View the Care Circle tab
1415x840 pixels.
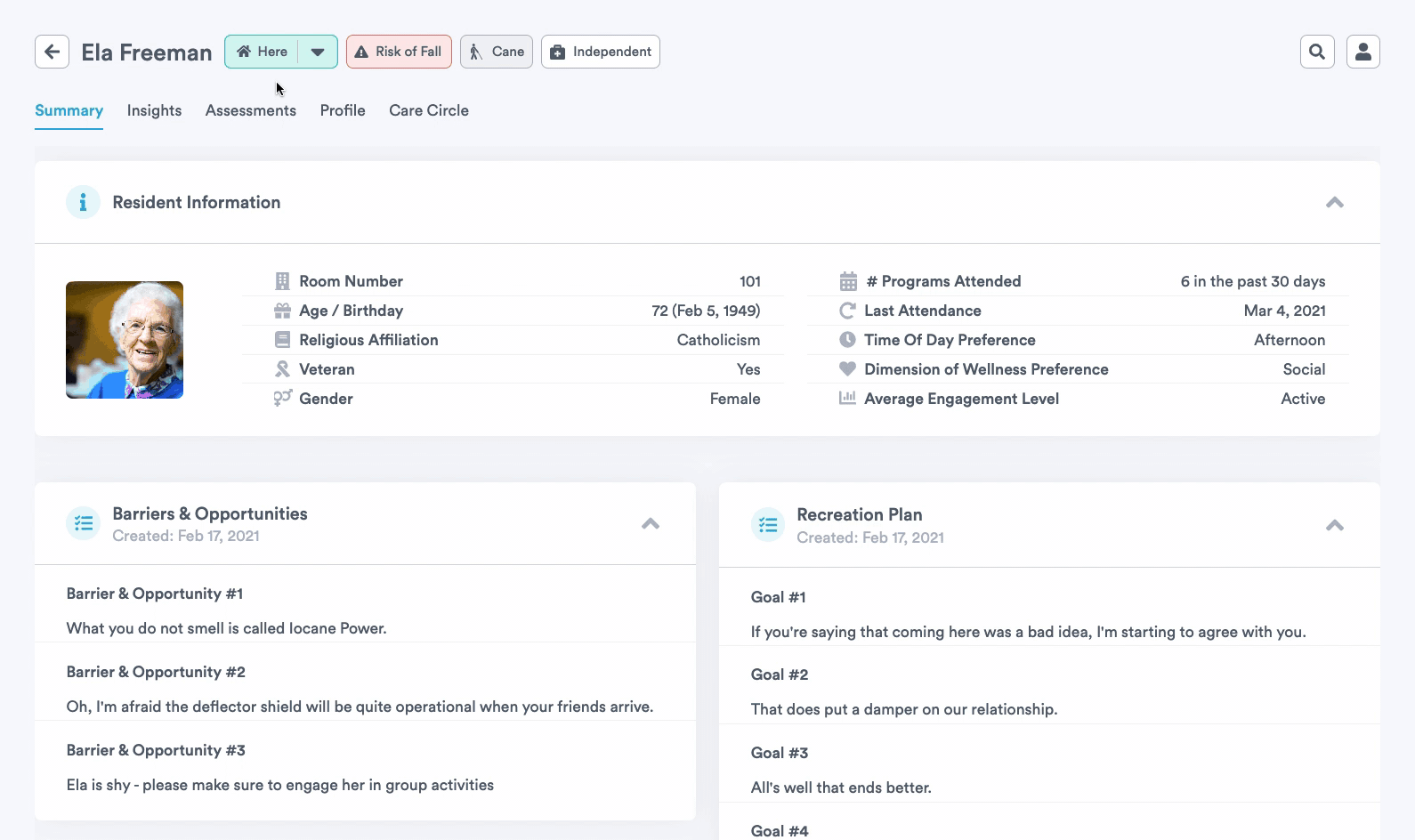pyautogui.click(x=429, y=110)
